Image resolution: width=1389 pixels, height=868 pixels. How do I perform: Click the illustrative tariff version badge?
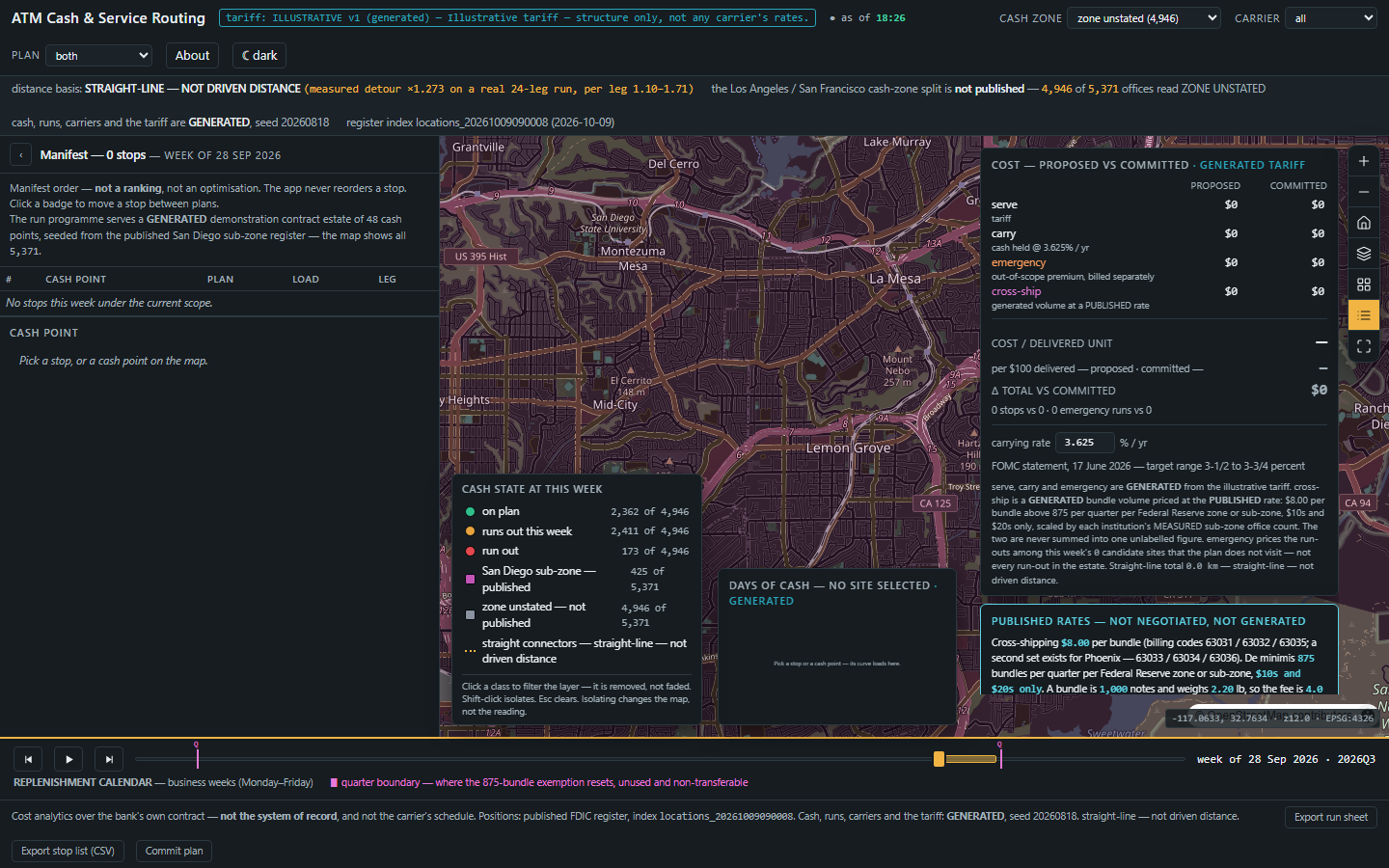tap(517, 17)
